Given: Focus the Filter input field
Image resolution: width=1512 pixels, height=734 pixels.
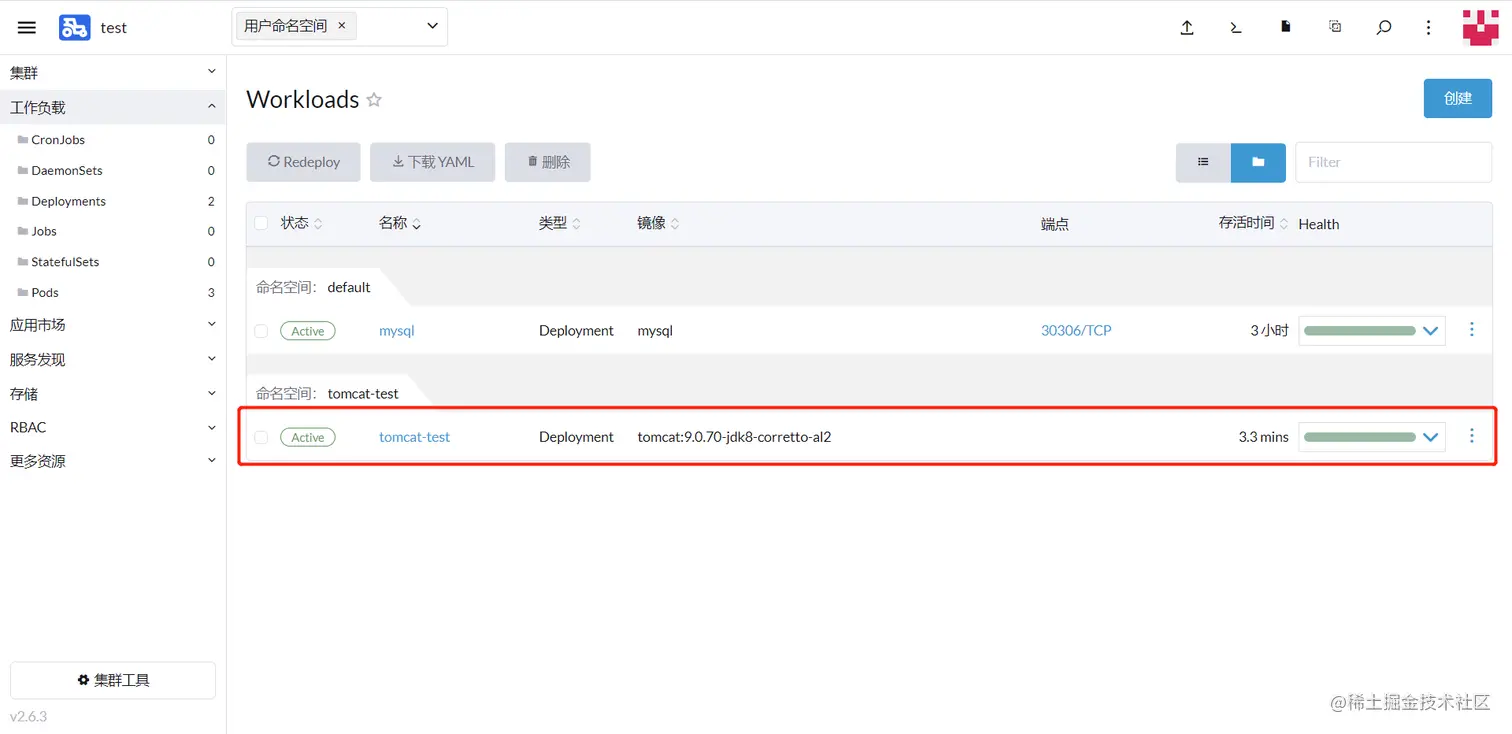Looking at the screenshot, I should coord(1393,162).
